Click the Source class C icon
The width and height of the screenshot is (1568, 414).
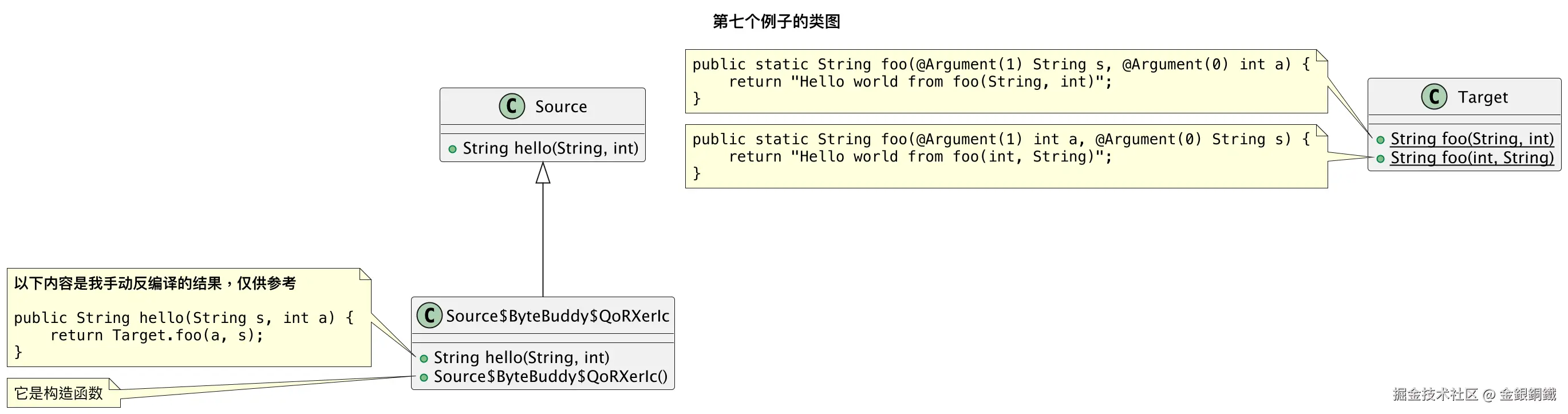[511, 107]
